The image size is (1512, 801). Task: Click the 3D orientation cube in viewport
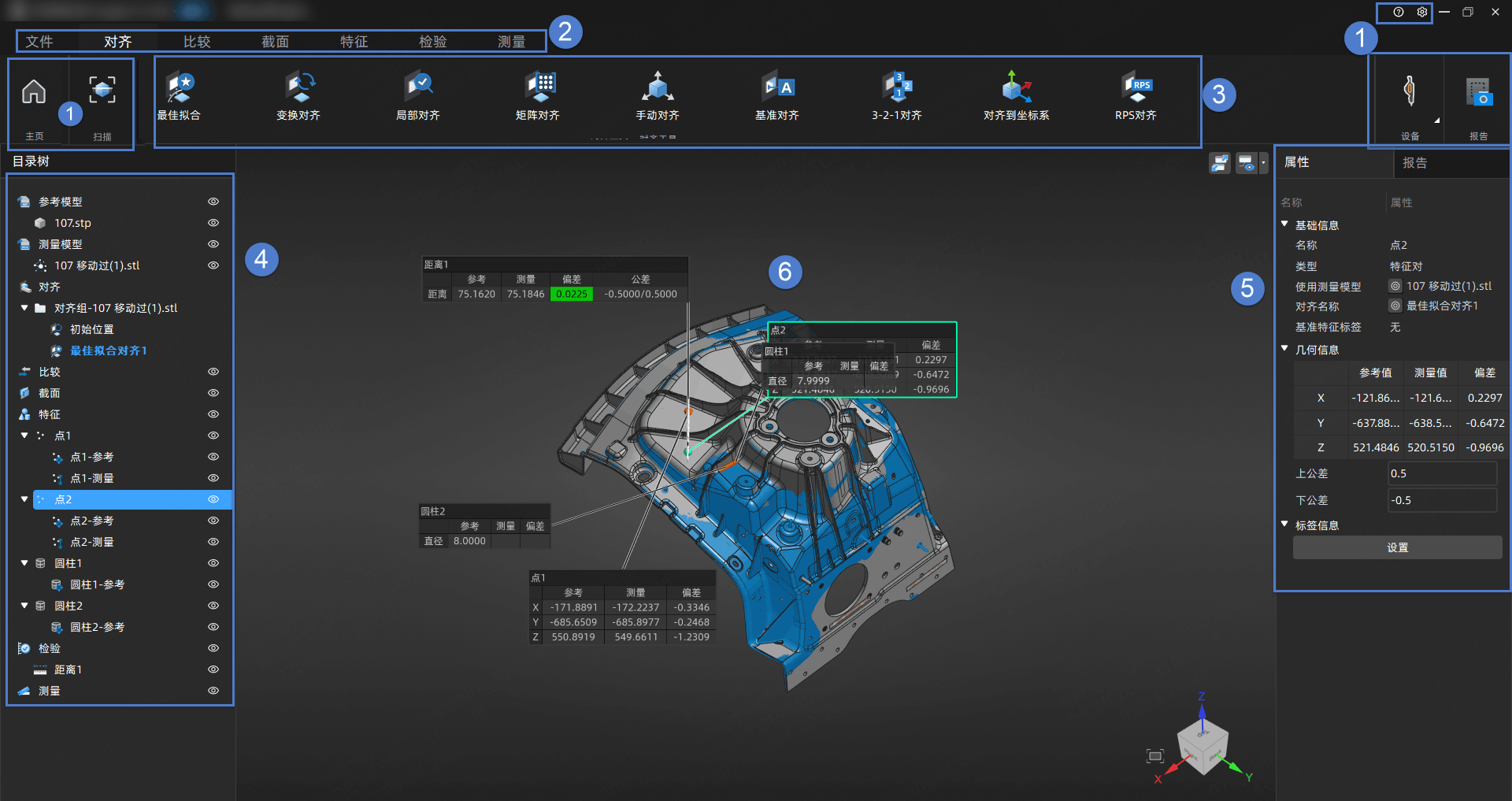coord(1202,745)
